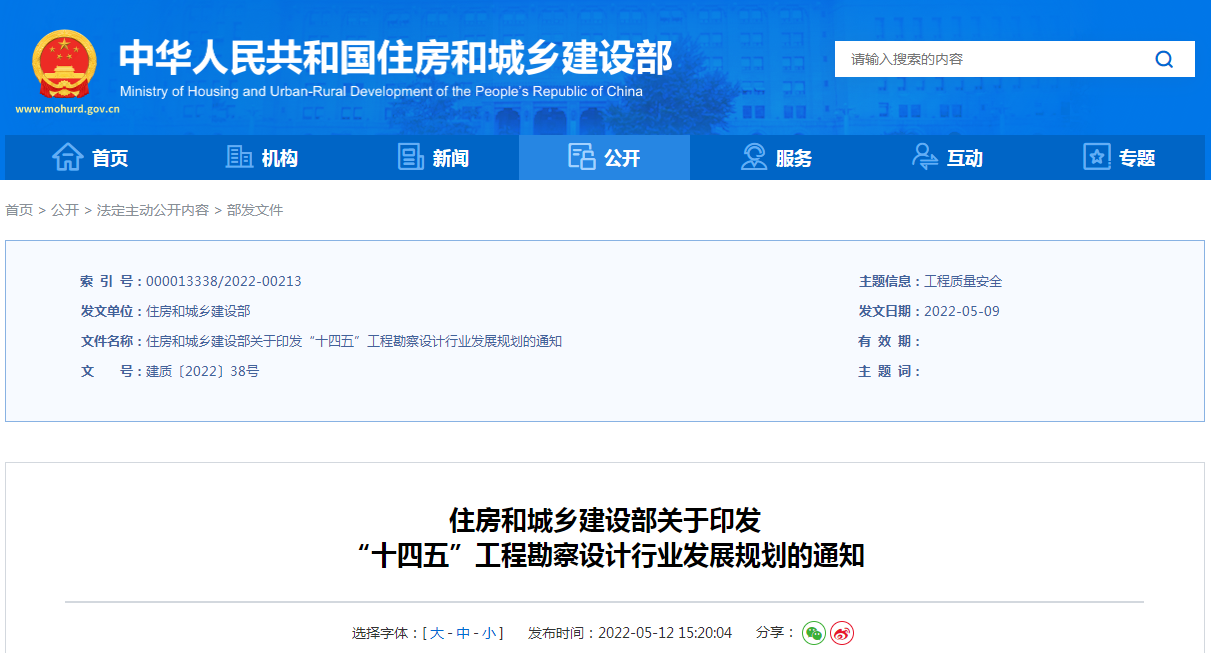Set font size to medium (中)
The width and height of the screenshot is (1211, 653).
(x=463, y=633)
